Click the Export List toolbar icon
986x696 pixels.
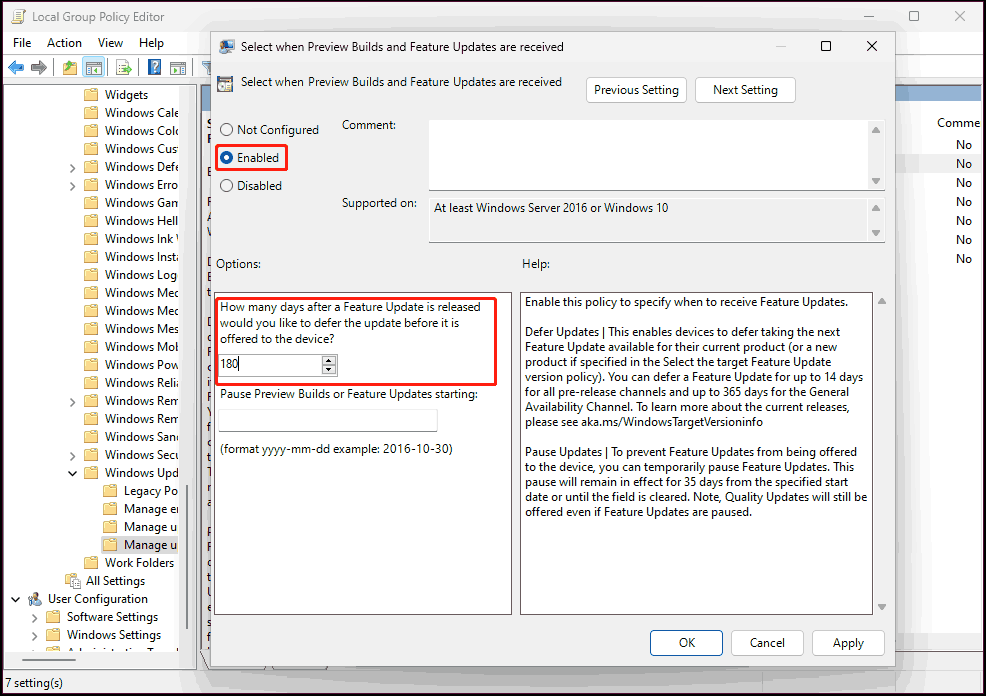coord(124,67)
